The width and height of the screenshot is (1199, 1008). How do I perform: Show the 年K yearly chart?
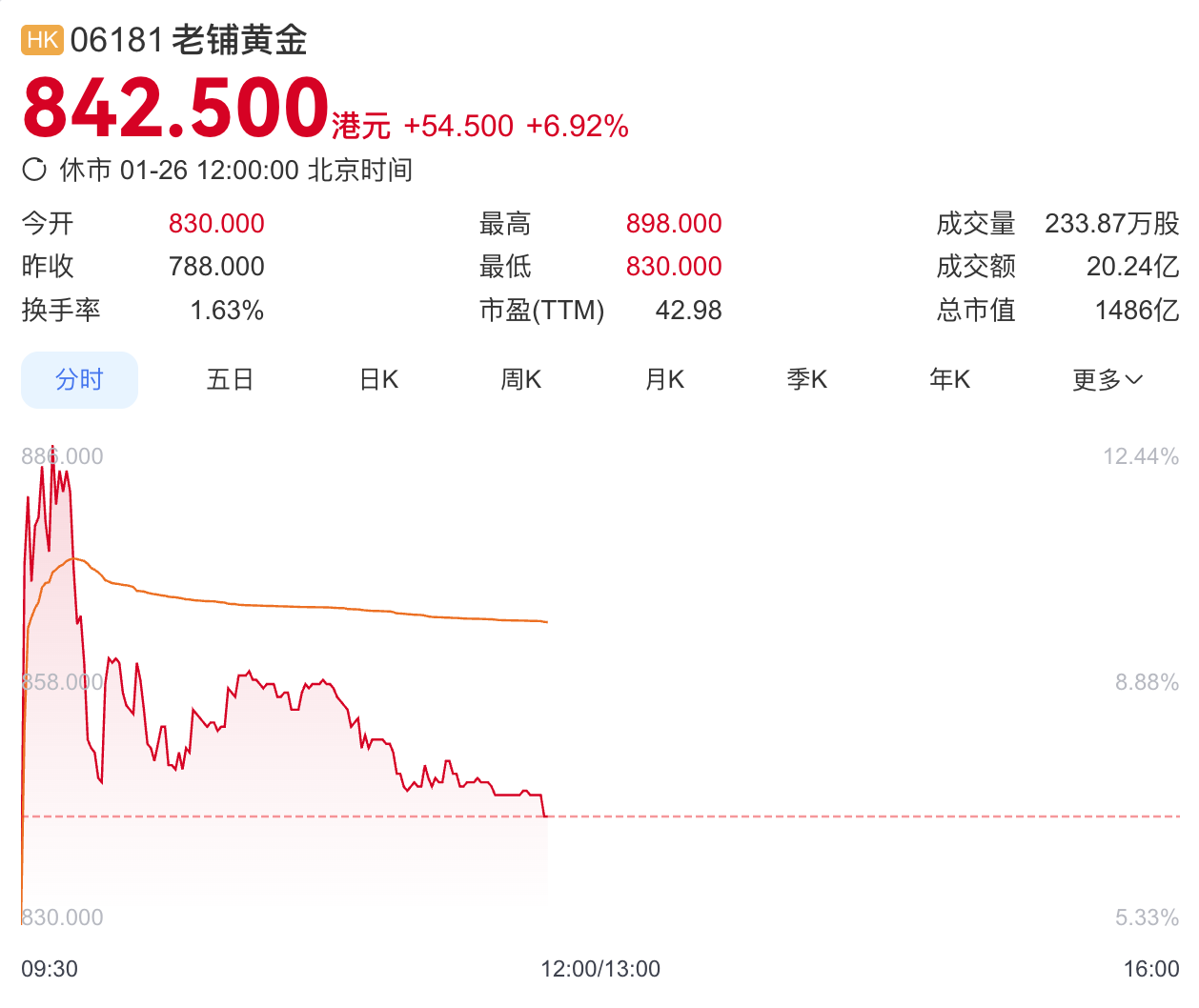[949, 380]
